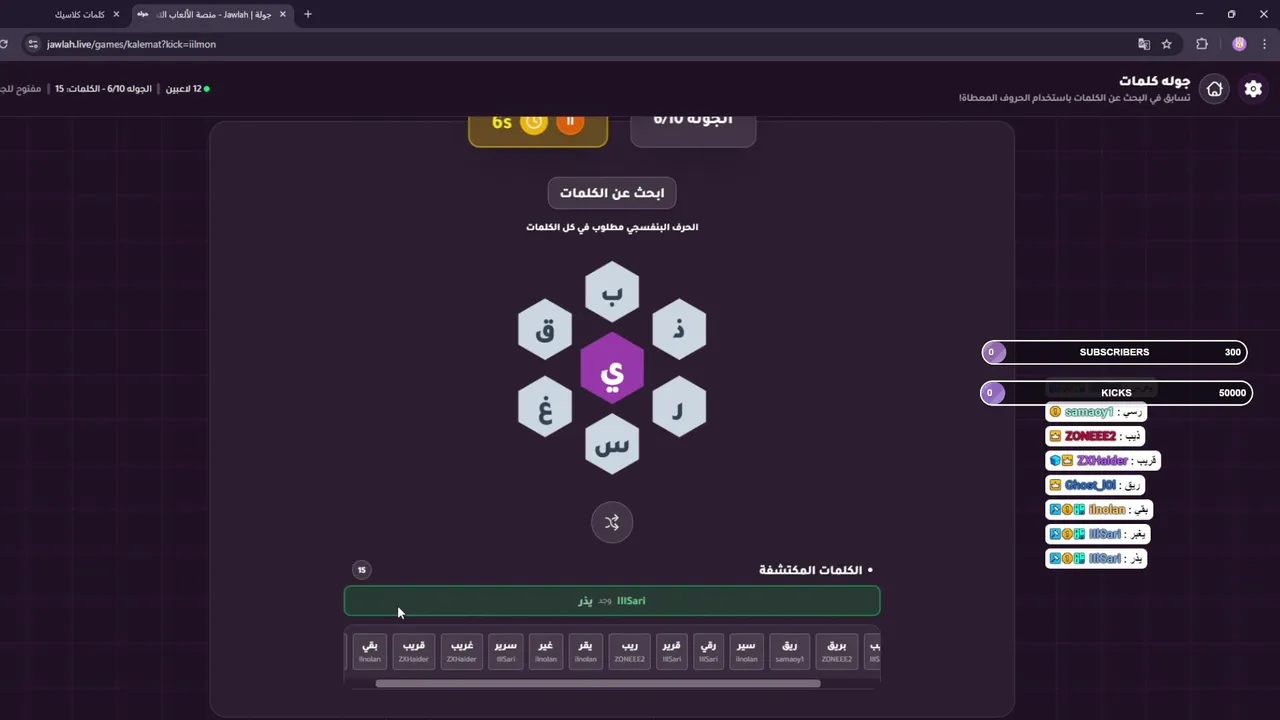Open a new browser tab

[308, 15]
